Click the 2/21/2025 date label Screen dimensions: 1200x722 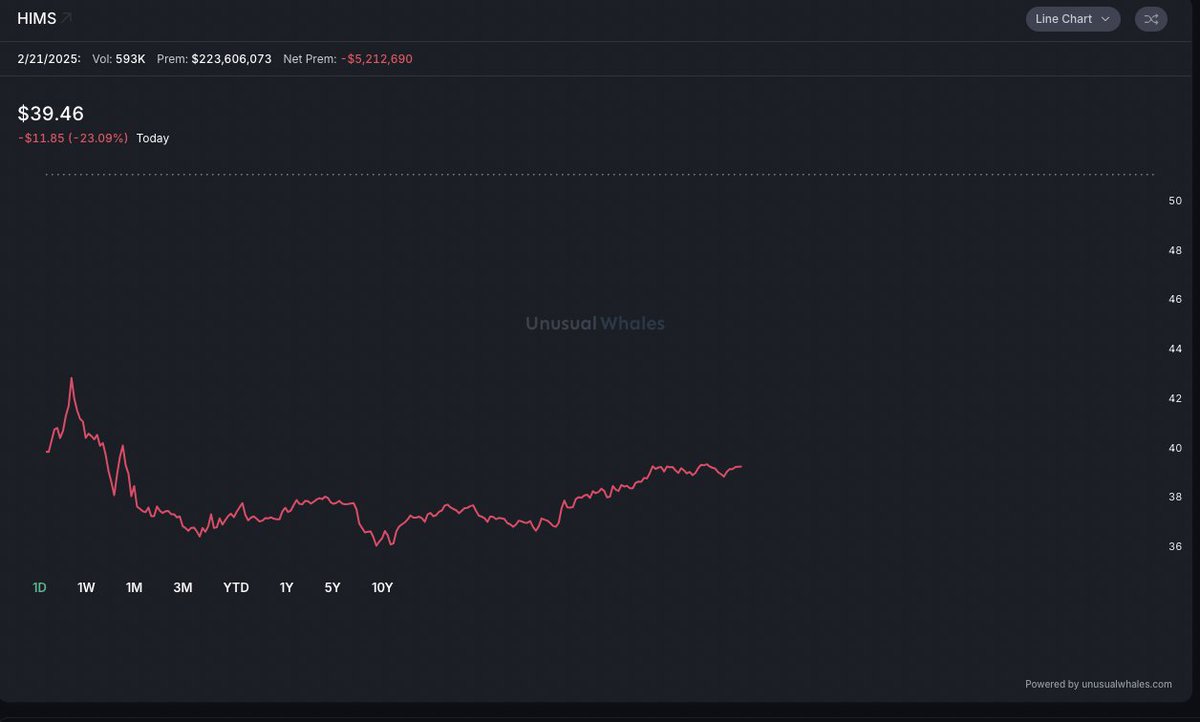49,59
